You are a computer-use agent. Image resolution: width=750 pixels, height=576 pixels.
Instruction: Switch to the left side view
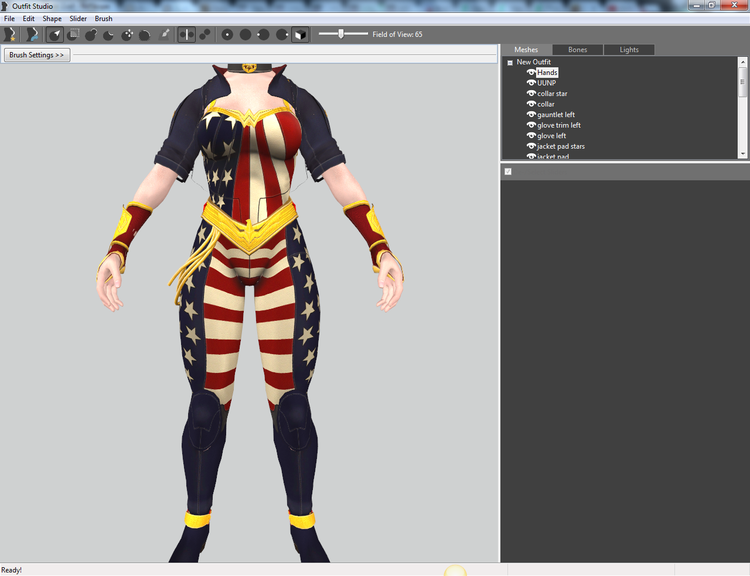click(x=263, y=34)
